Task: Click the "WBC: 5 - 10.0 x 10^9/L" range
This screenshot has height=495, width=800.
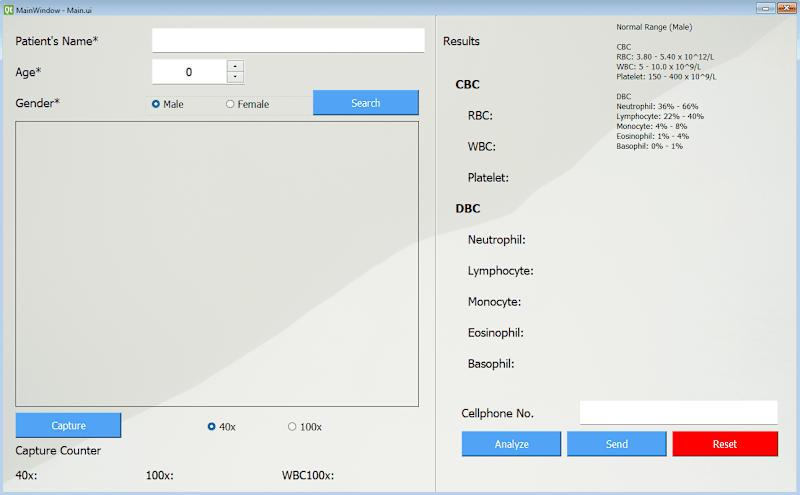Action: 658,67
